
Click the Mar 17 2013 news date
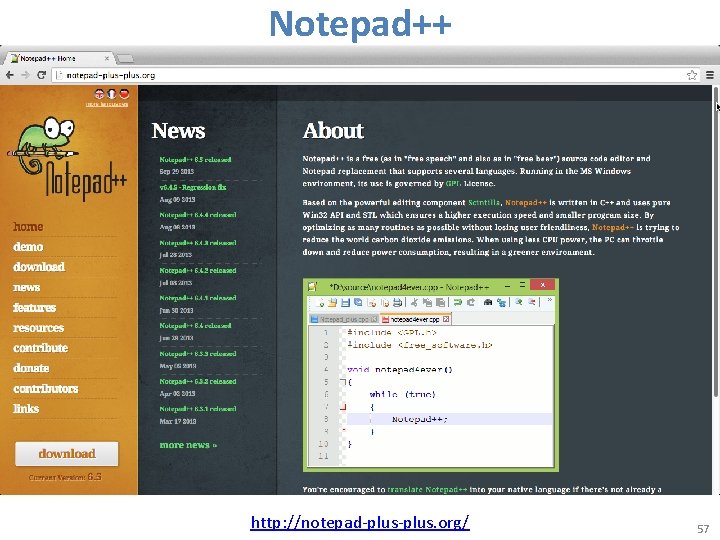(178, 421)
